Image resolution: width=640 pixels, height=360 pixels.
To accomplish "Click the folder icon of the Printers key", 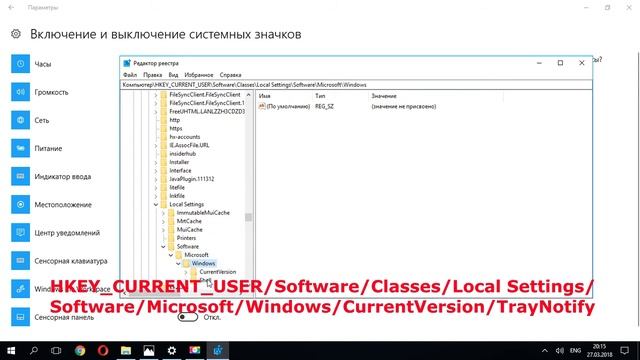I will click(171, 238).
